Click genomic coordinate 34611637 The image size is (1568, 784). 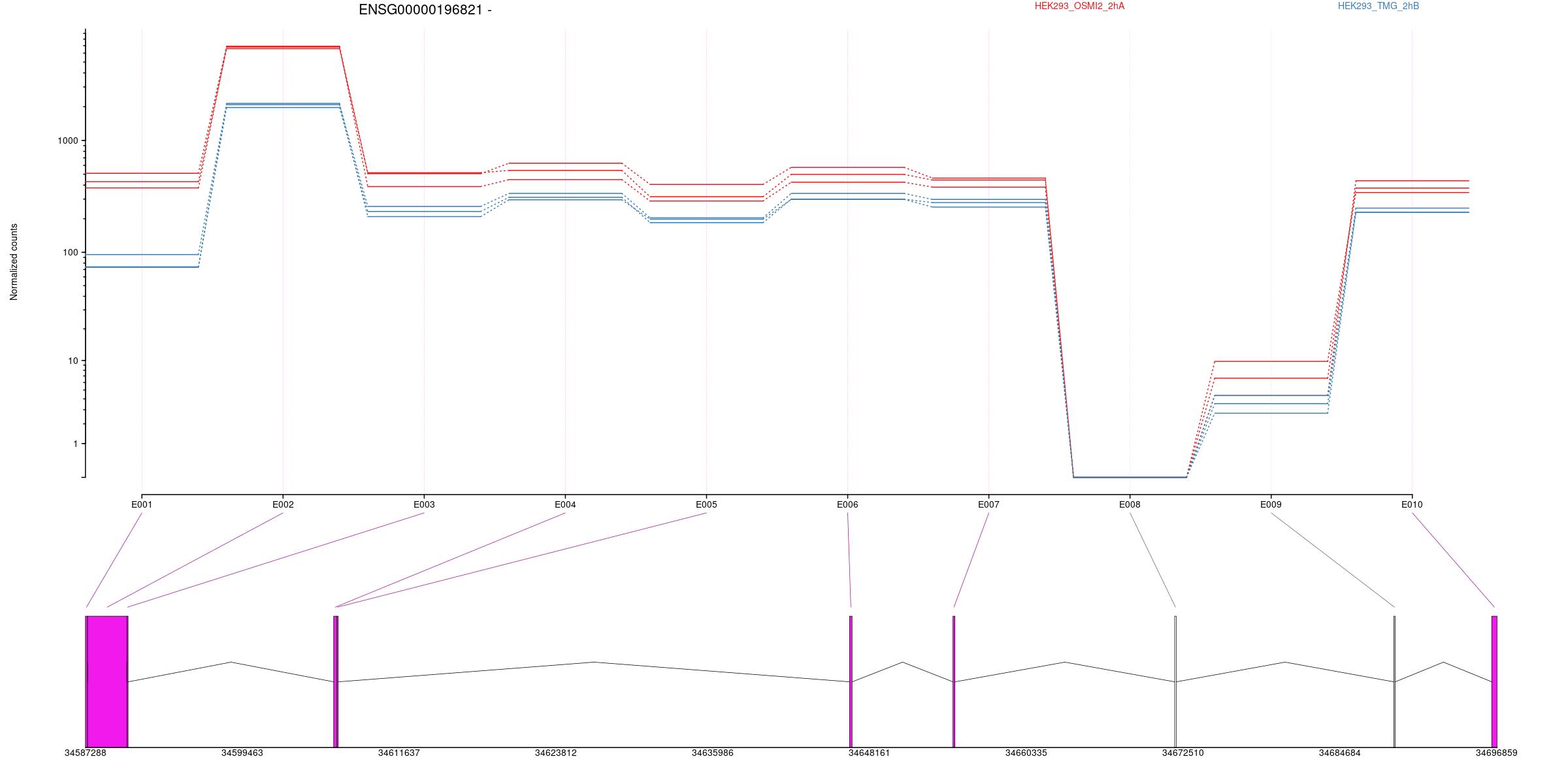coord(399,753)
